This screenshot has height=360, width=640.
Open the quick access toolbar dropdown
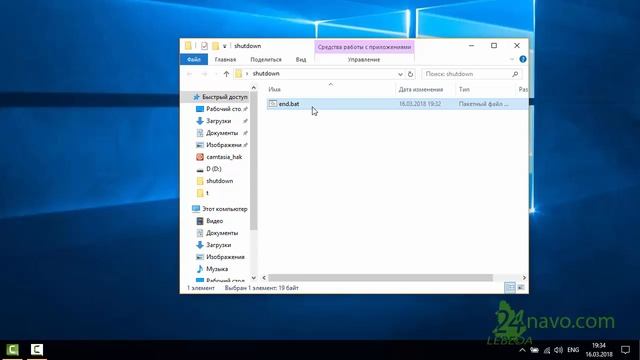224,46
